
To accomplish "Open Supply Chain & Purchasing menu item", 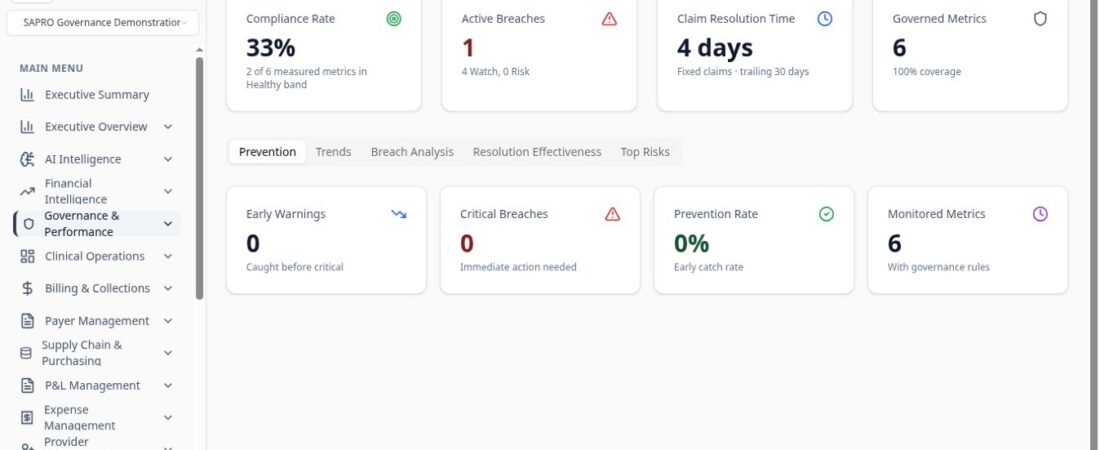I will tap(97, 353).
